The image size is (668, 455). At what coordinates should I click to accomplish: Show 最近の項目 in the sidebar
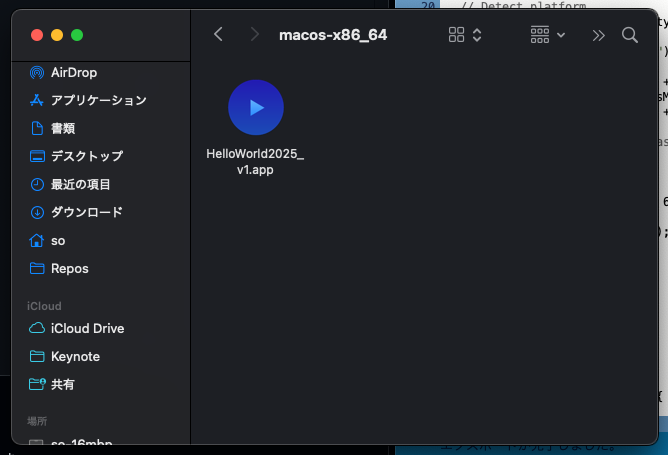click(x=101, y=184)
